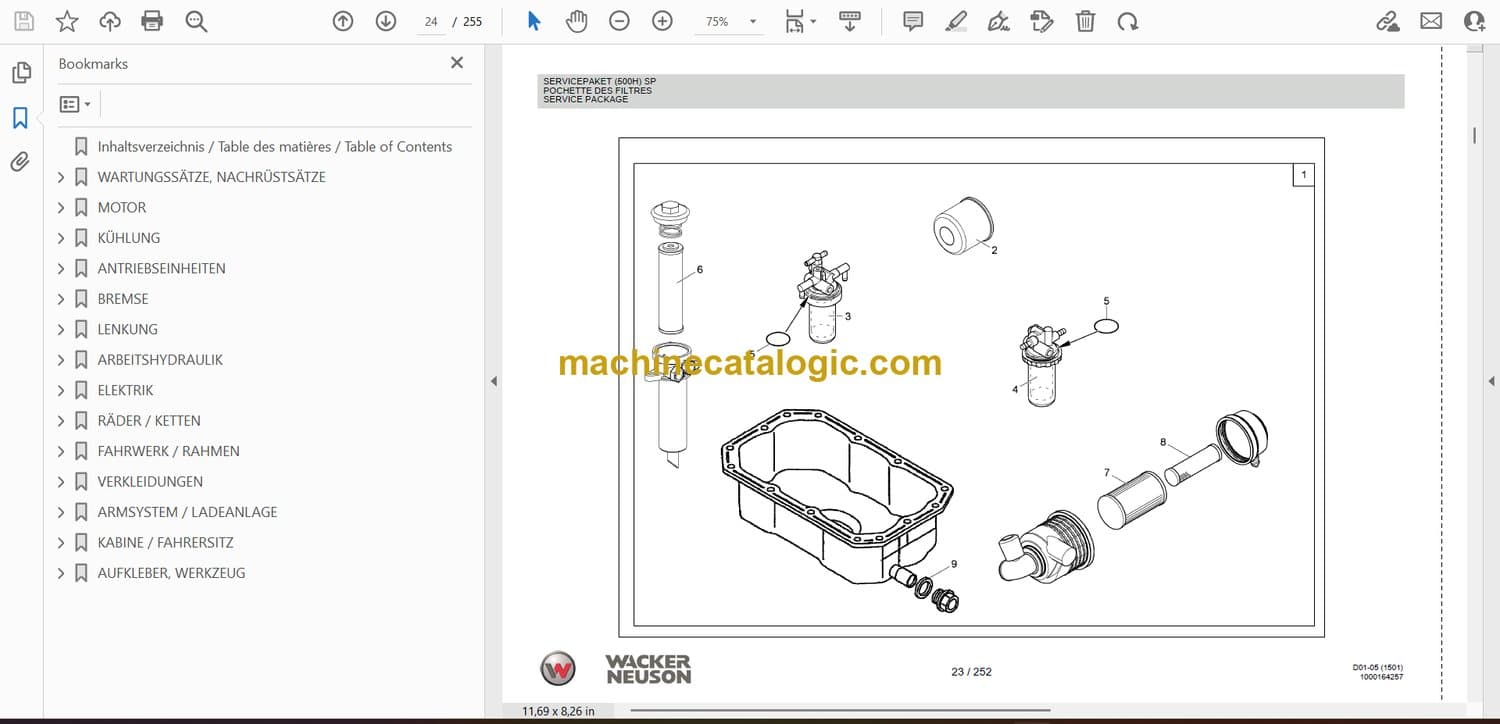Image resolution: width=1500 pixels, height=724 pixels.
Task: Toggle the Bookmarks panel sidebar icon
Action: 20,118
